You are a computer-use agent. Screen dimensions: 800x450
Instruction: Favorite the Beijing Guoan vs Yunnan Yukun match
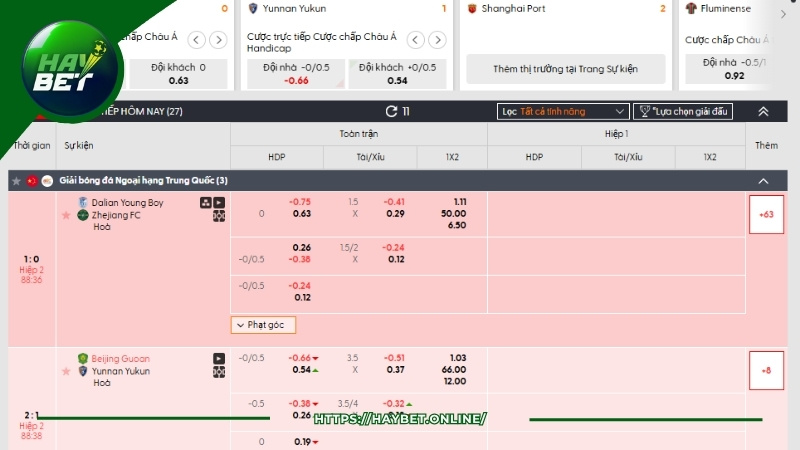tap(66, 371)
